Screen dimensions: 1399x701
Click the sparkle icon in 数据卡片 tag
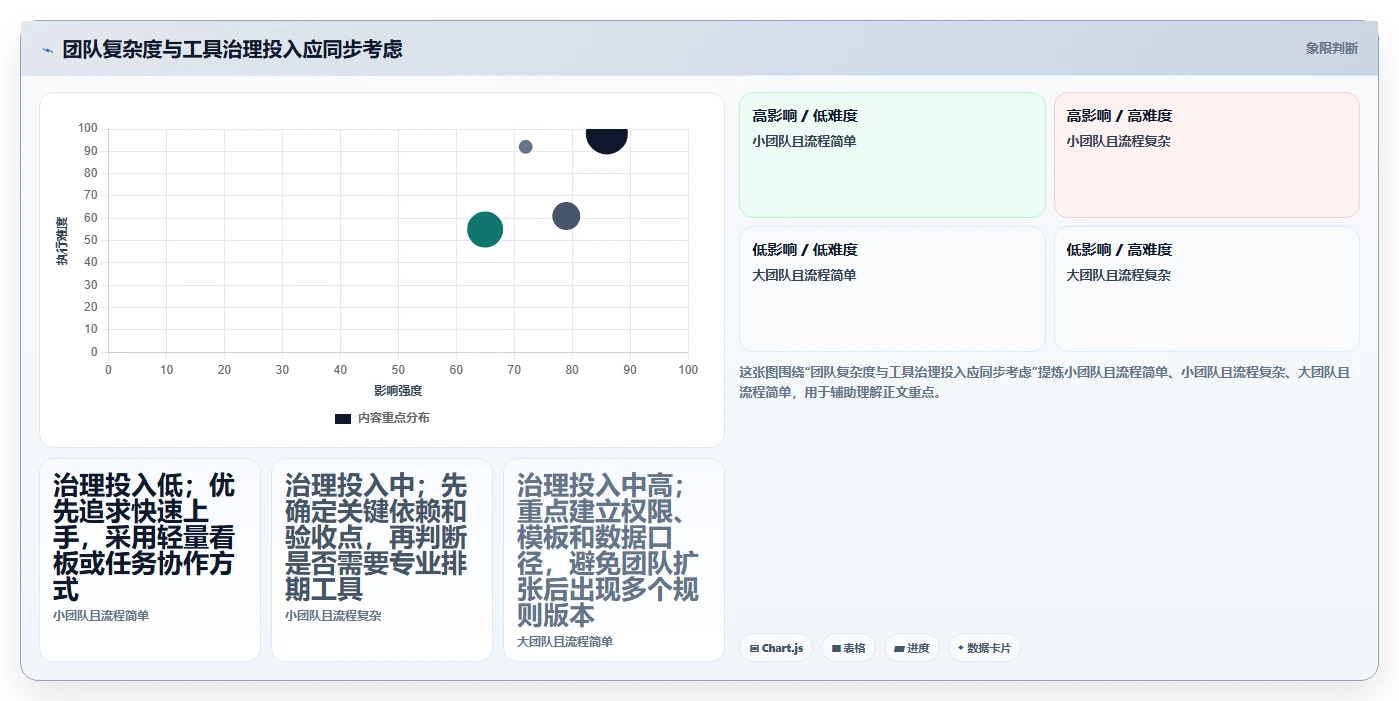(961, 648)
